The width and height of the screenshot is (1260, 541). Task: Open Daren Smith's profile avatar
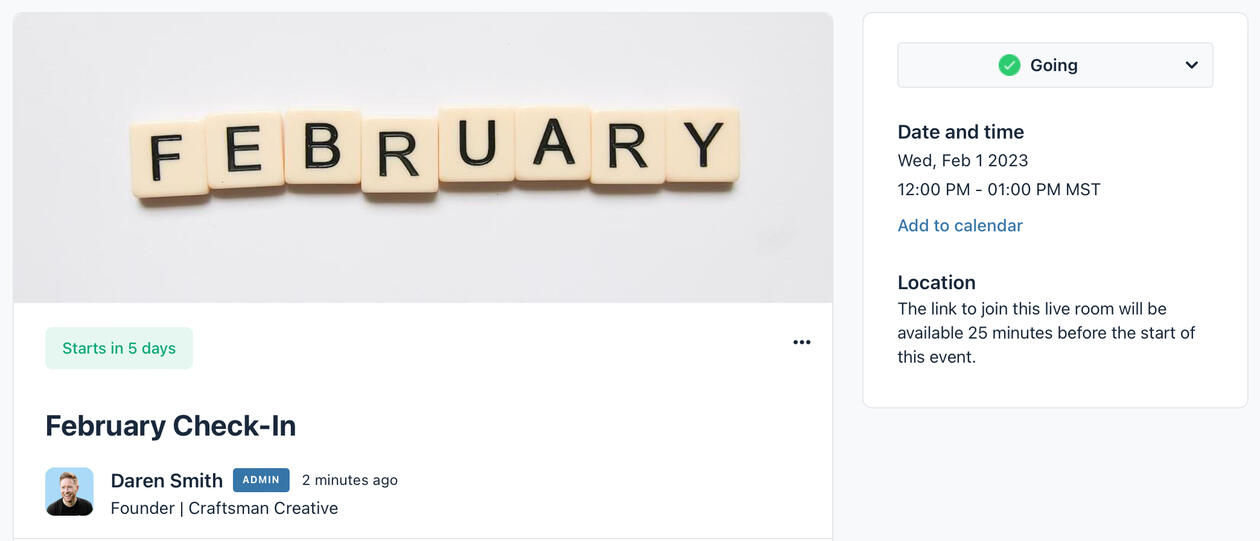click(69, 491)
